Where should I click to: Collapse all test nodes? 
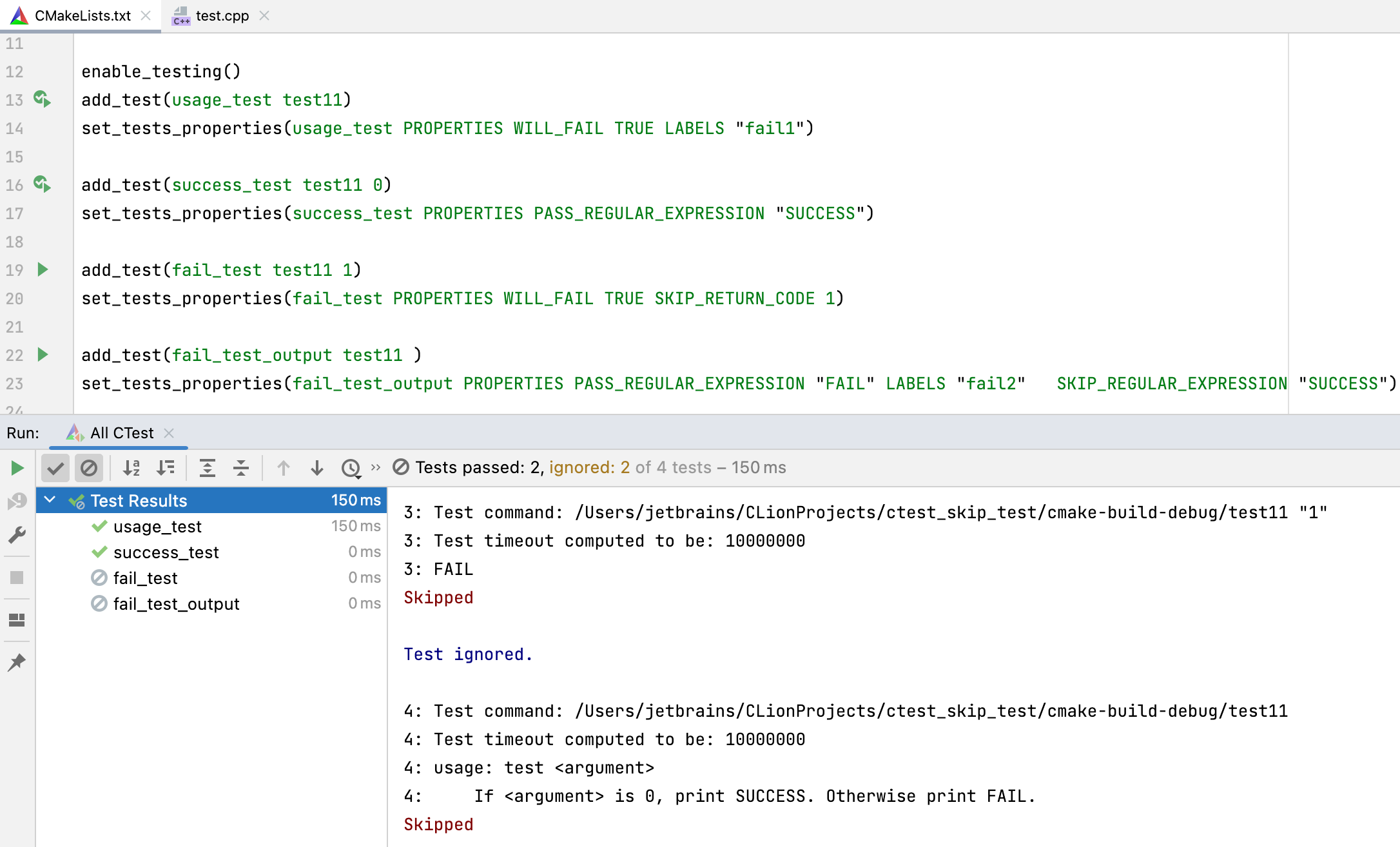click(x=241, y=468)
